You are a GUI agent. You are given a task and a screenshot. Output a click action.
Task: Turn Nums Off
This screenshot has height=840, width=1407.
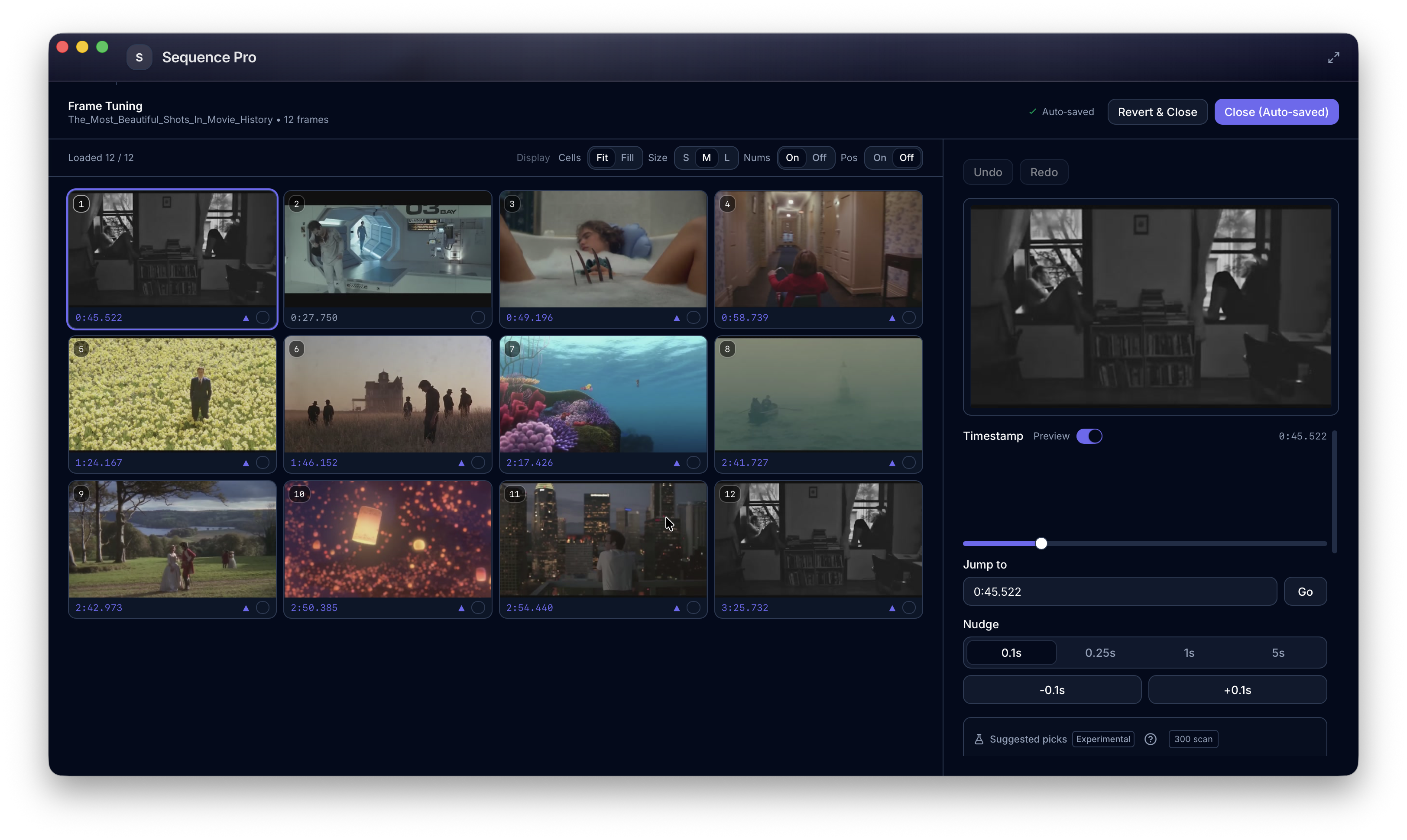819,158
